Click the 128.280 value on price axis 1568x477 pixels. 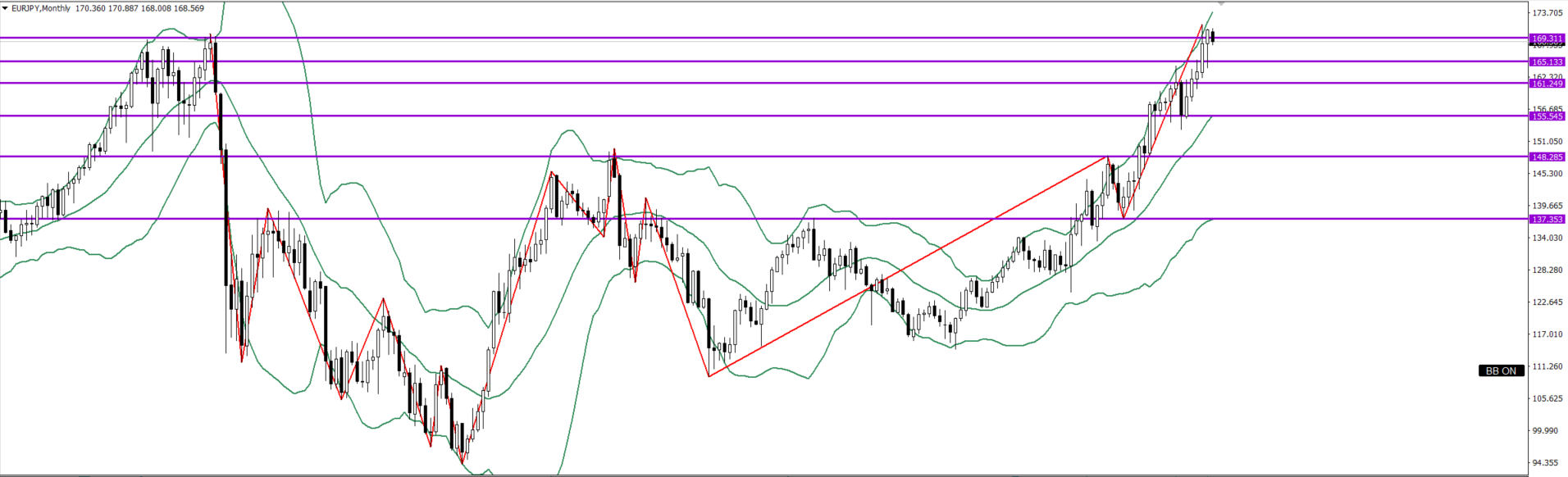point(1547,270)
